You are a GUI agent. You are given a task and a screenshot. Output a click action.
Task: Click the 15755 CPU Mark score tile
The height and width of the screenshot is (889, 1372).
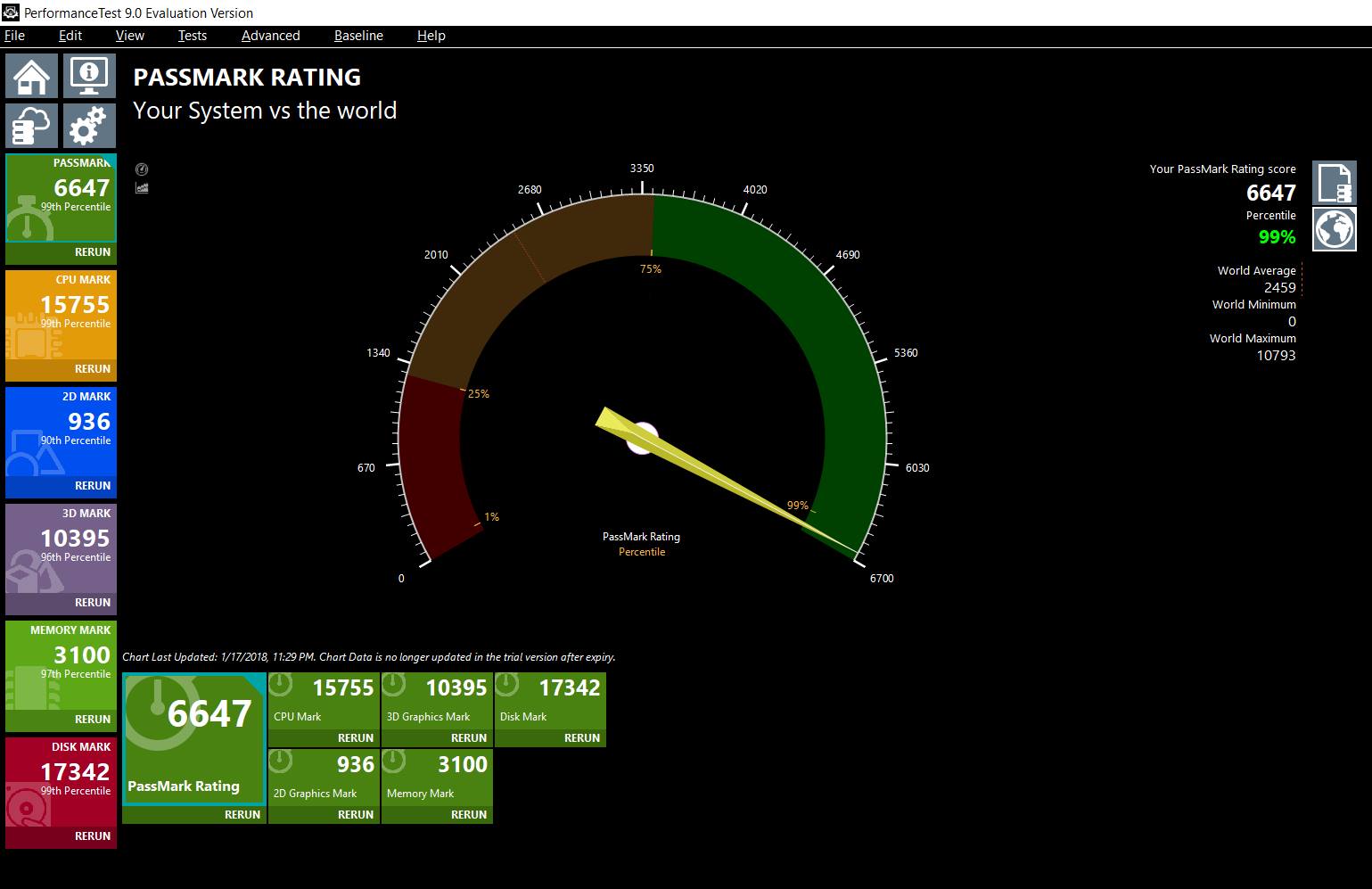pos(324,701)
